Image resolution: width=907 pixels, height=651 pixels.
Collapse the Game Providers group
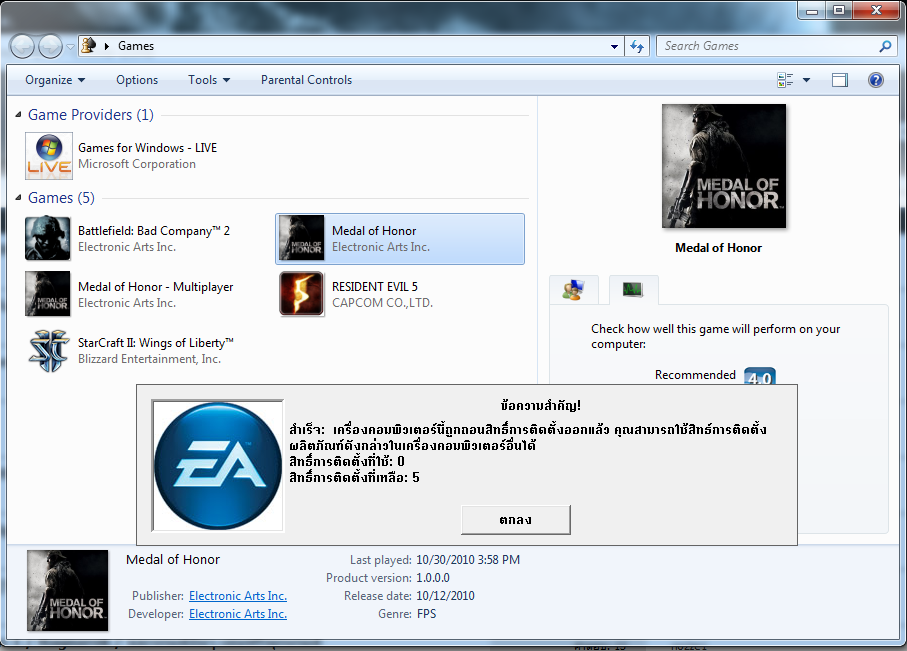point(20,115)
